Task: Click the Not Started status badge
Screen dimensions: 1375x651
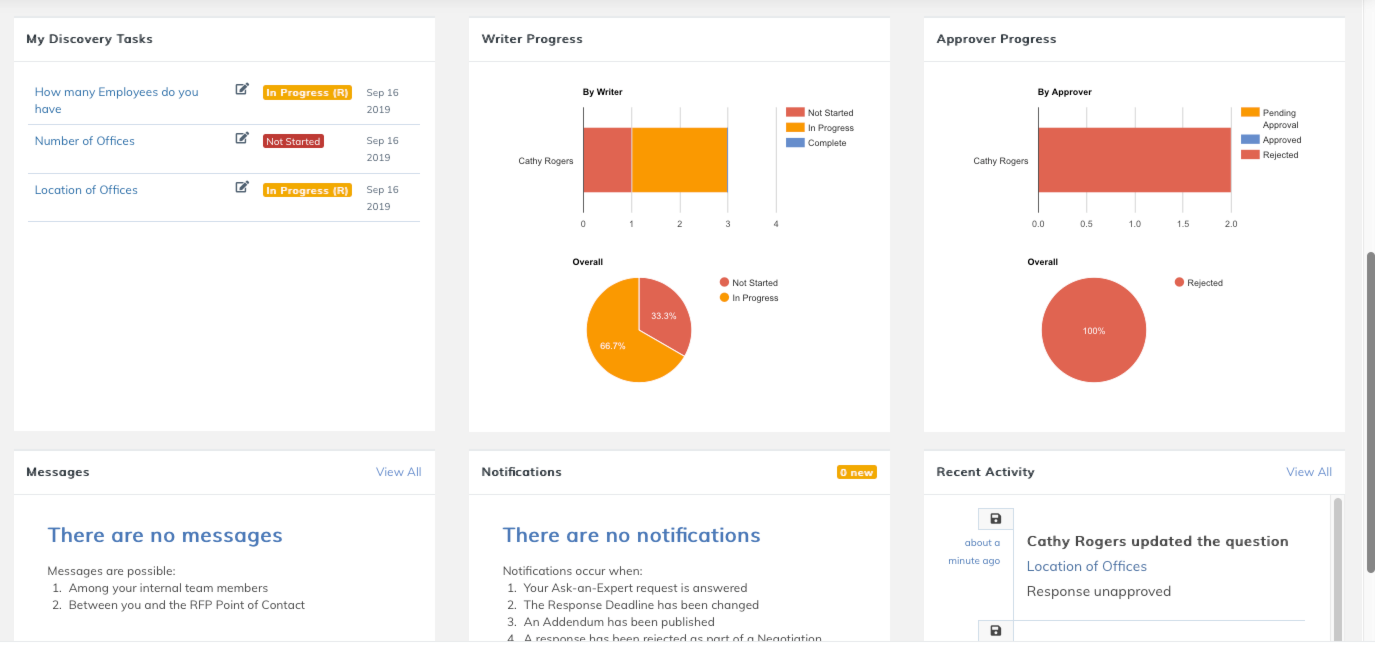Action: click(293, 142)
